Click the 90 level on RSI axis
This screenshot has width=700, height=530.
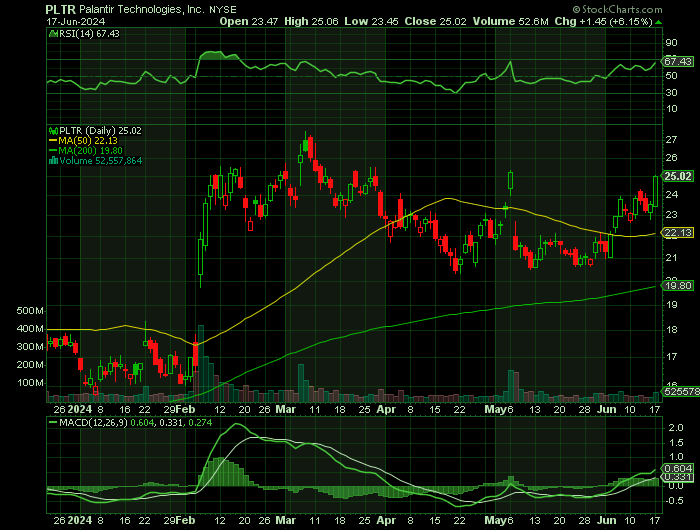671,43
